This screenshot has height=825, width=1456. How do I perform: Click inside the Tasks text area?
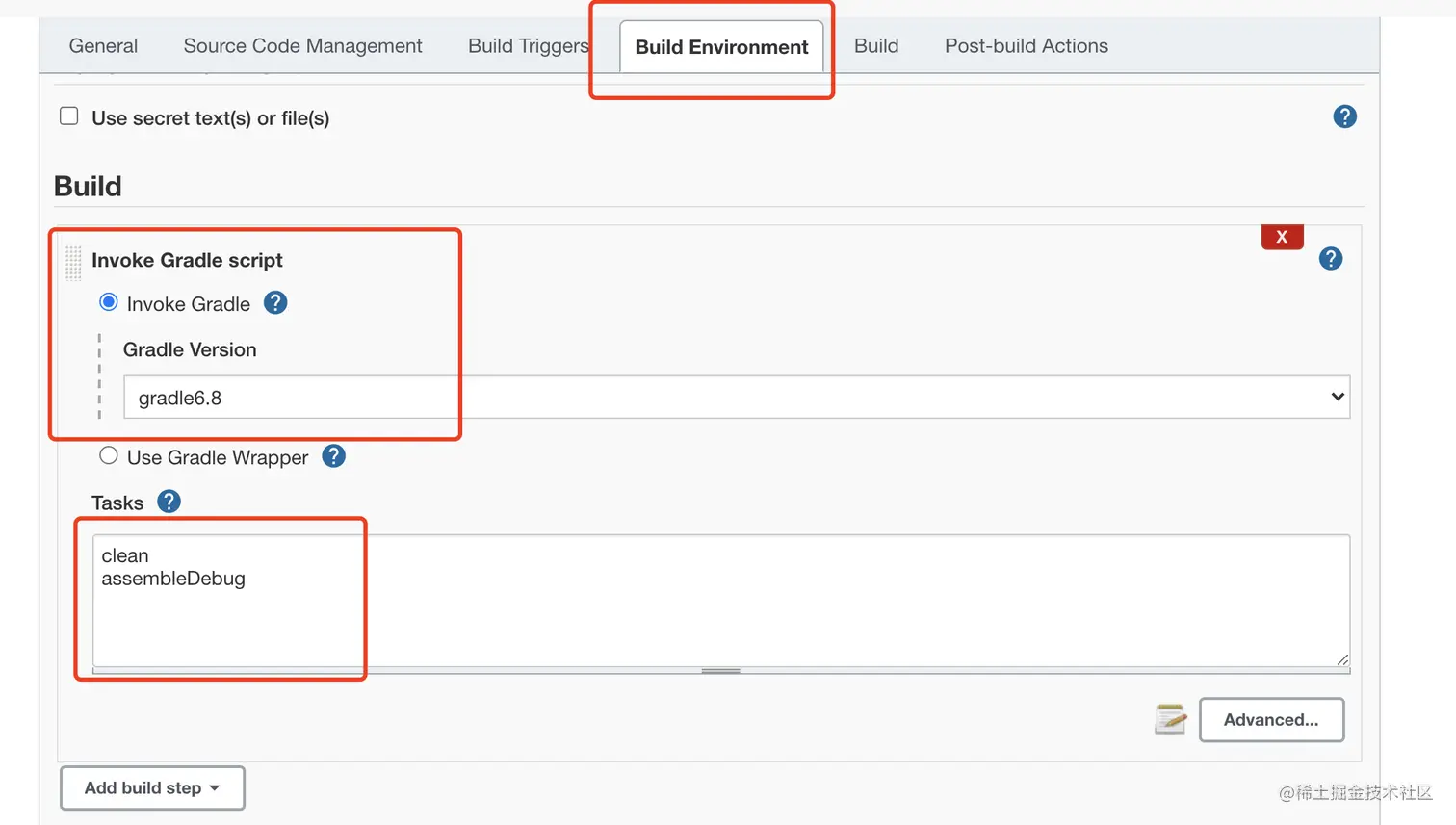coord(720,599)
